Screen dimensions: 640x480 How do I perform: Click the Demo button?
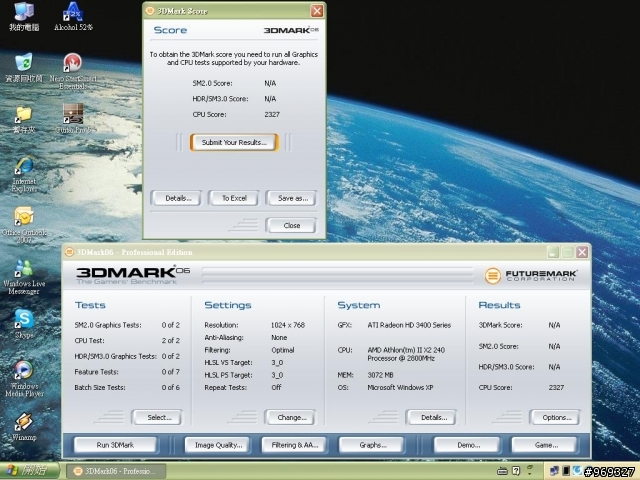tap(467, 445)
